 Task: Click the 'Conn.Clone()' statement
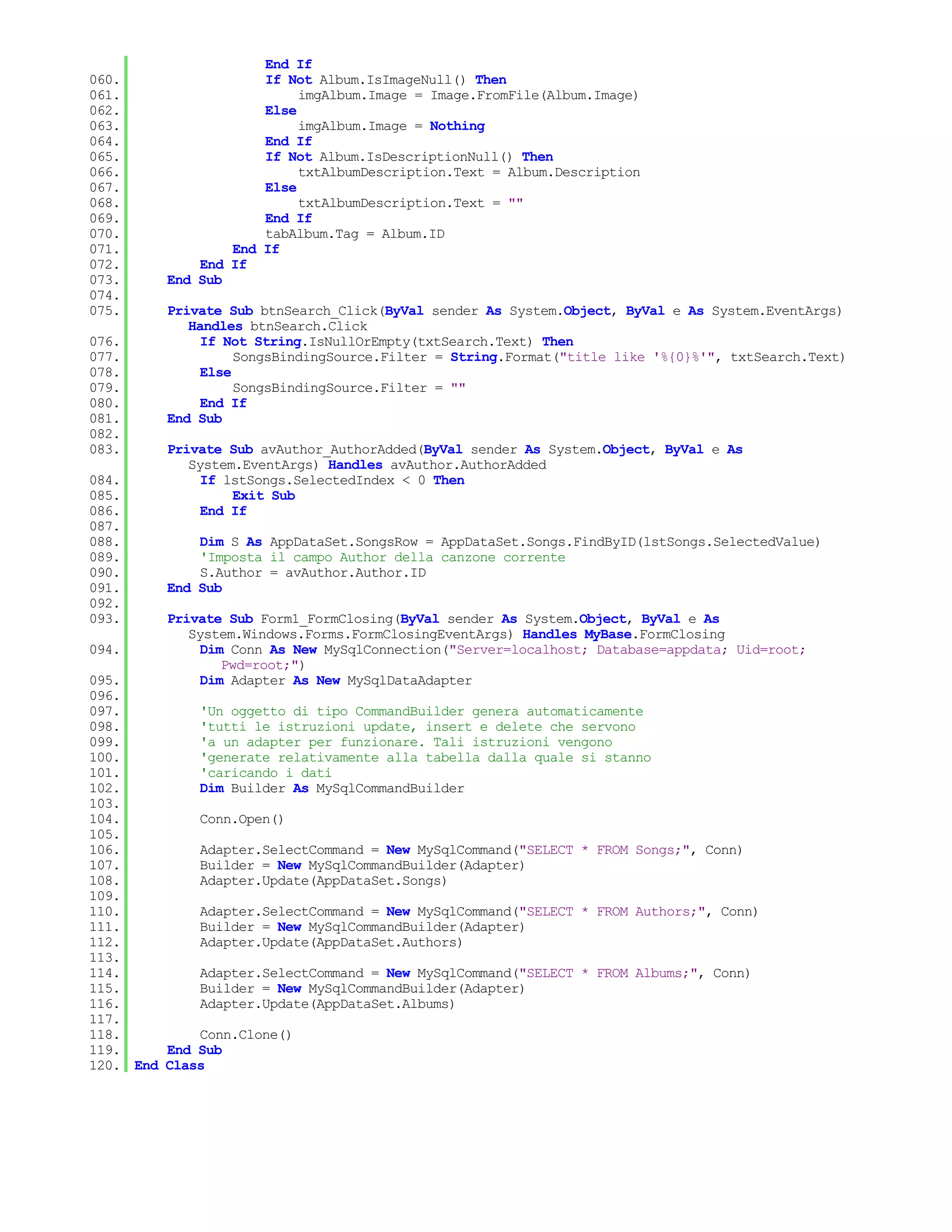(245, 1034)
